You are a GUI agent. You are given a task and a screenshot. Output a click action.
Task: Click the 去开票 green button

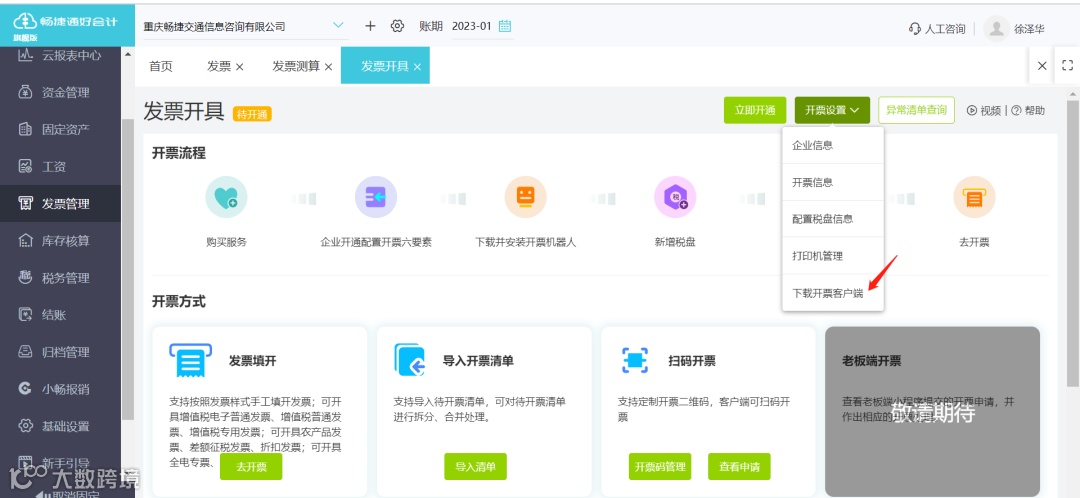[x=251, y=466]
